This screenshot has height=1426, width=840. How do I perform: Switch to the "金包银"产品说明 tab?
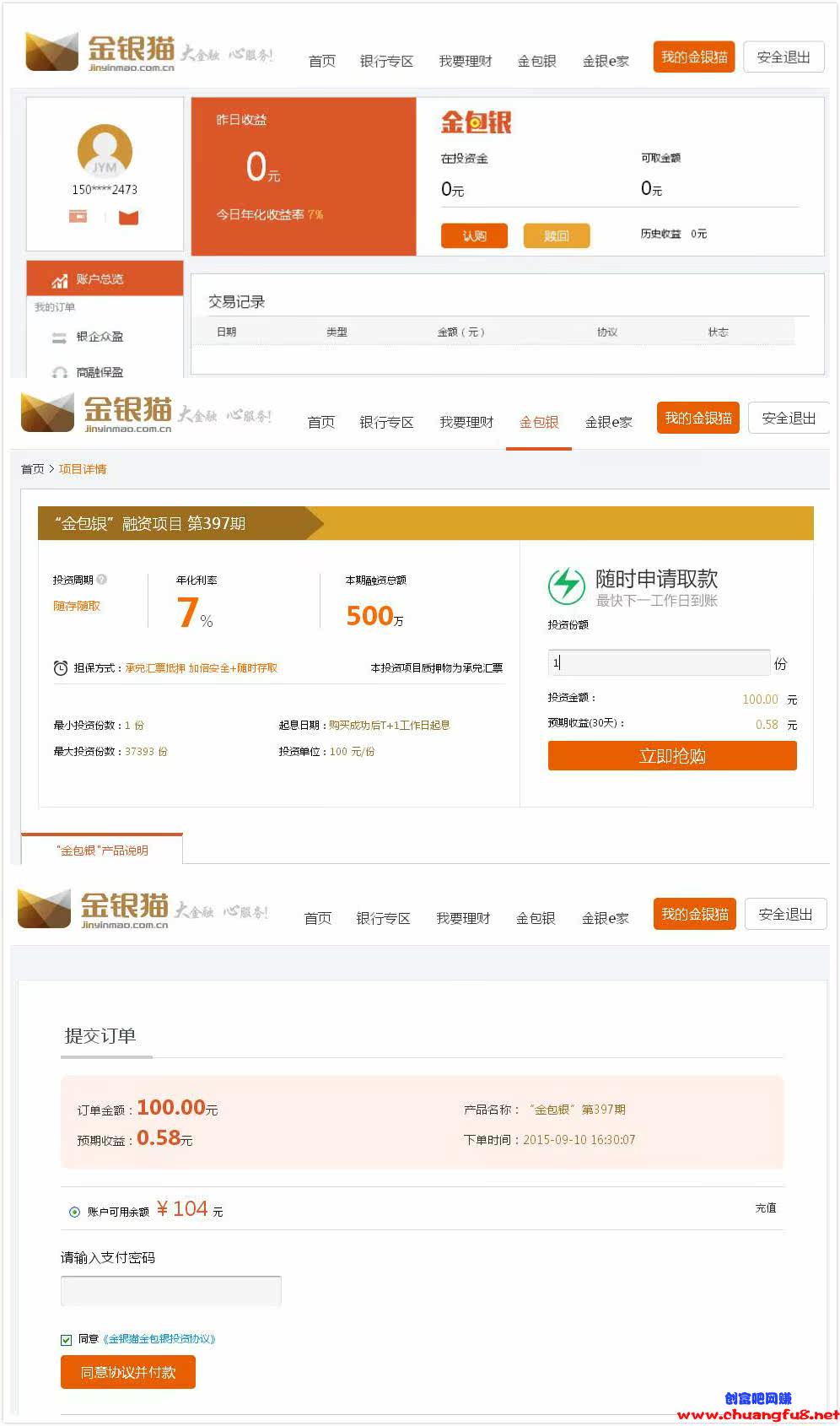[102, 850]
